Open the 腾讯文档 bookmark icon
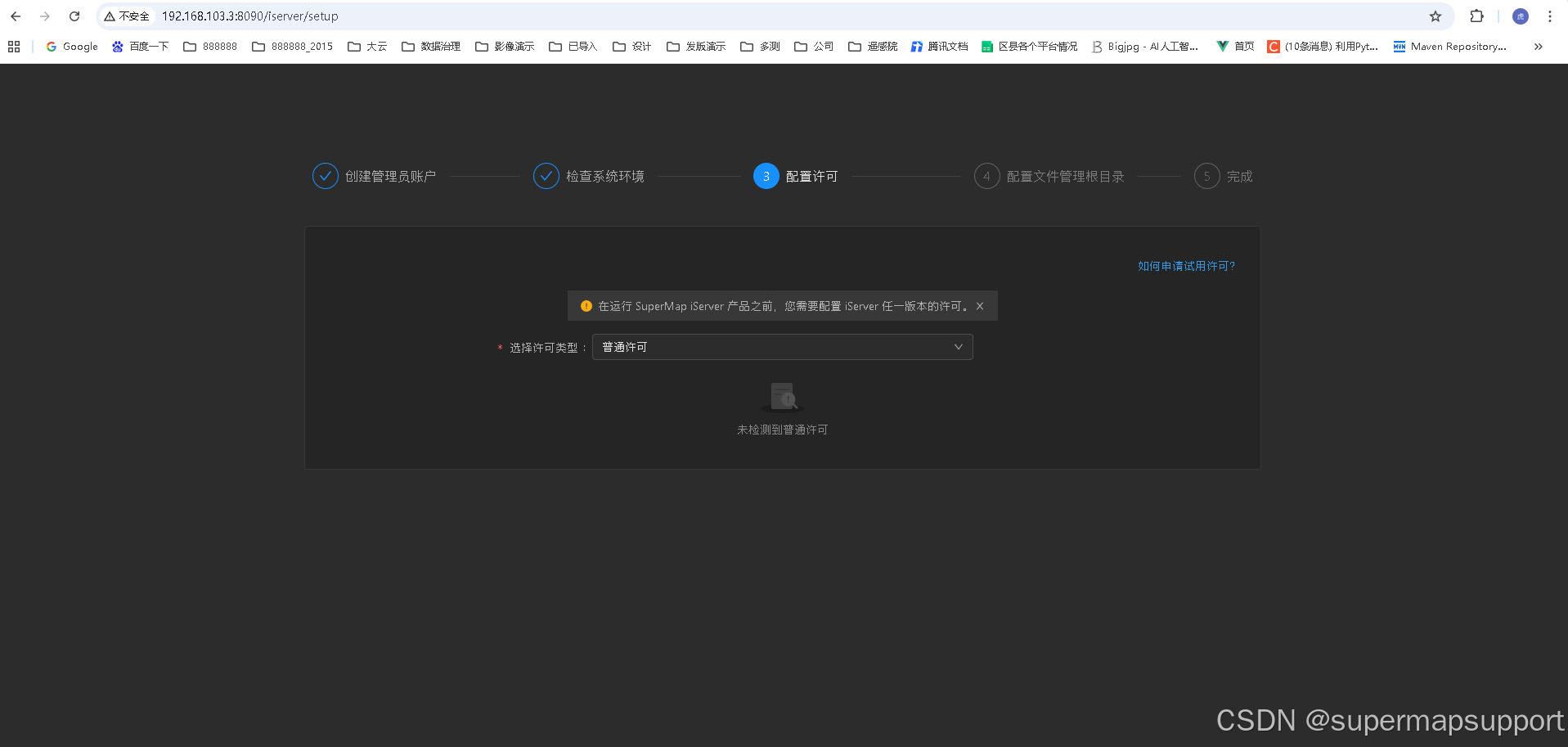 pos(916,47)
